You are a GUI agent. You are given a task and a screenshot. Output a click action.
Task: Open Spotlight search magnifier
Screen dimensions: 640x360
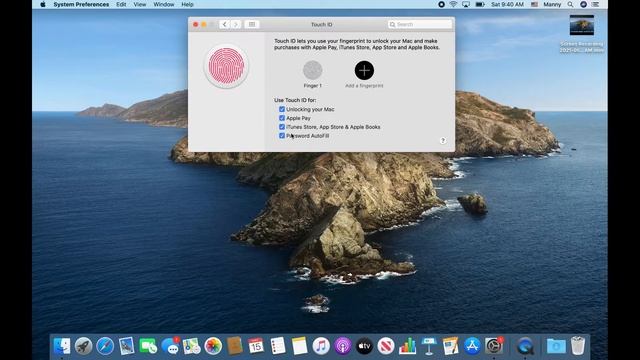570,4
